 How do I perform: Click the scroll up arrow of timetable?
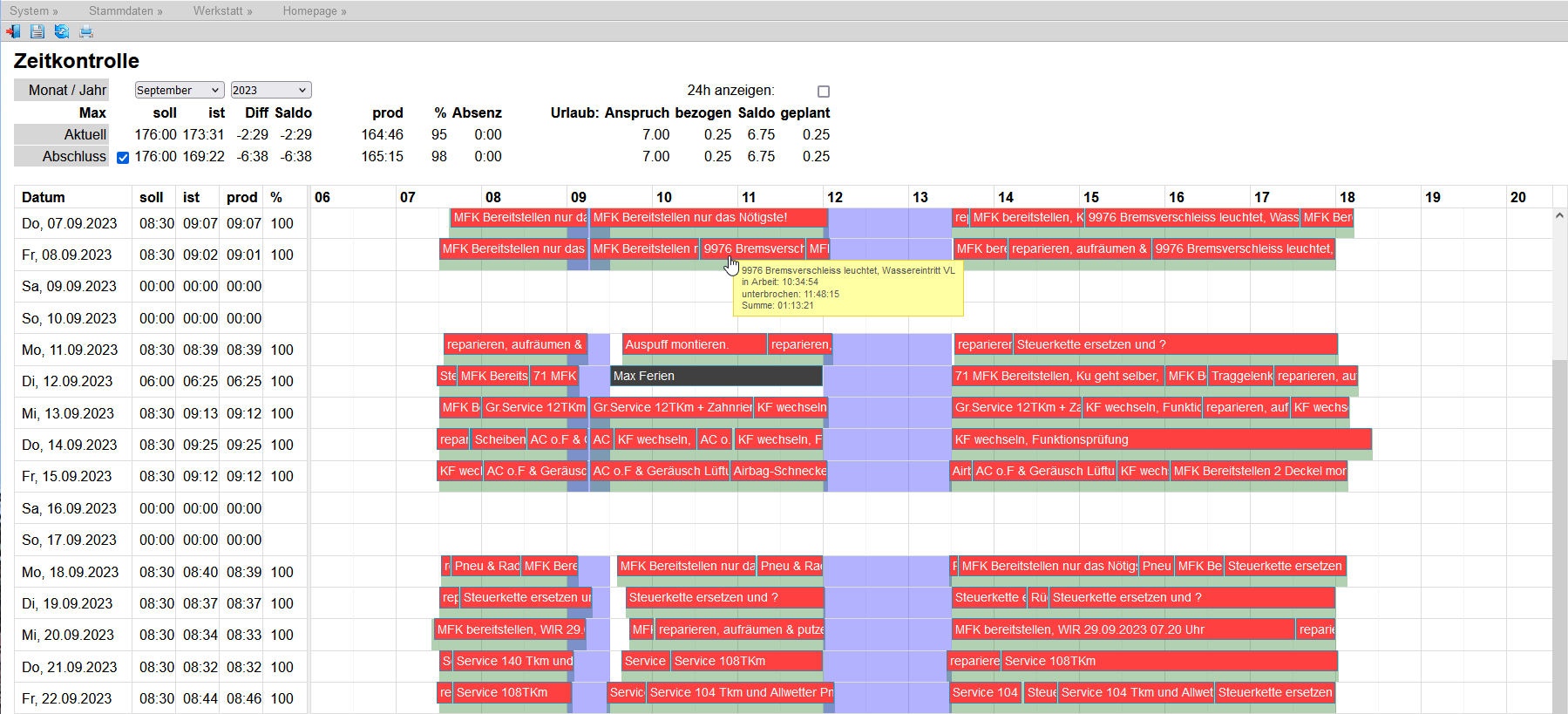(1559, 215)
